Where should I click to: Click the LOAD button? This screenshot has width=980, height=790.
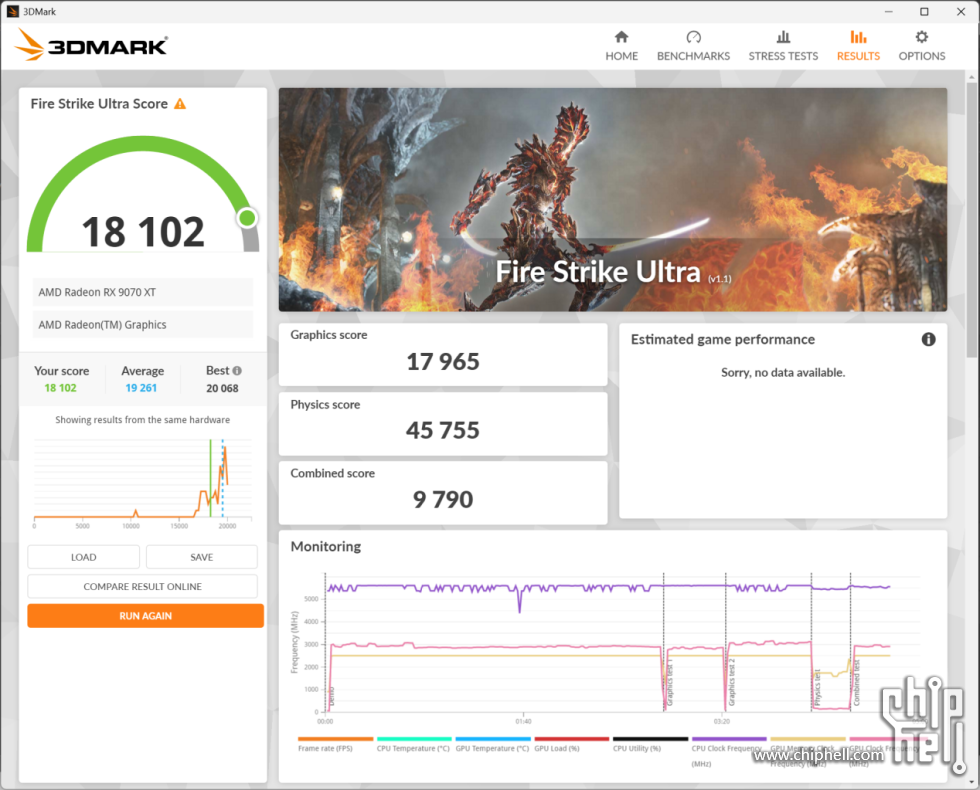[x=84, y=557]
